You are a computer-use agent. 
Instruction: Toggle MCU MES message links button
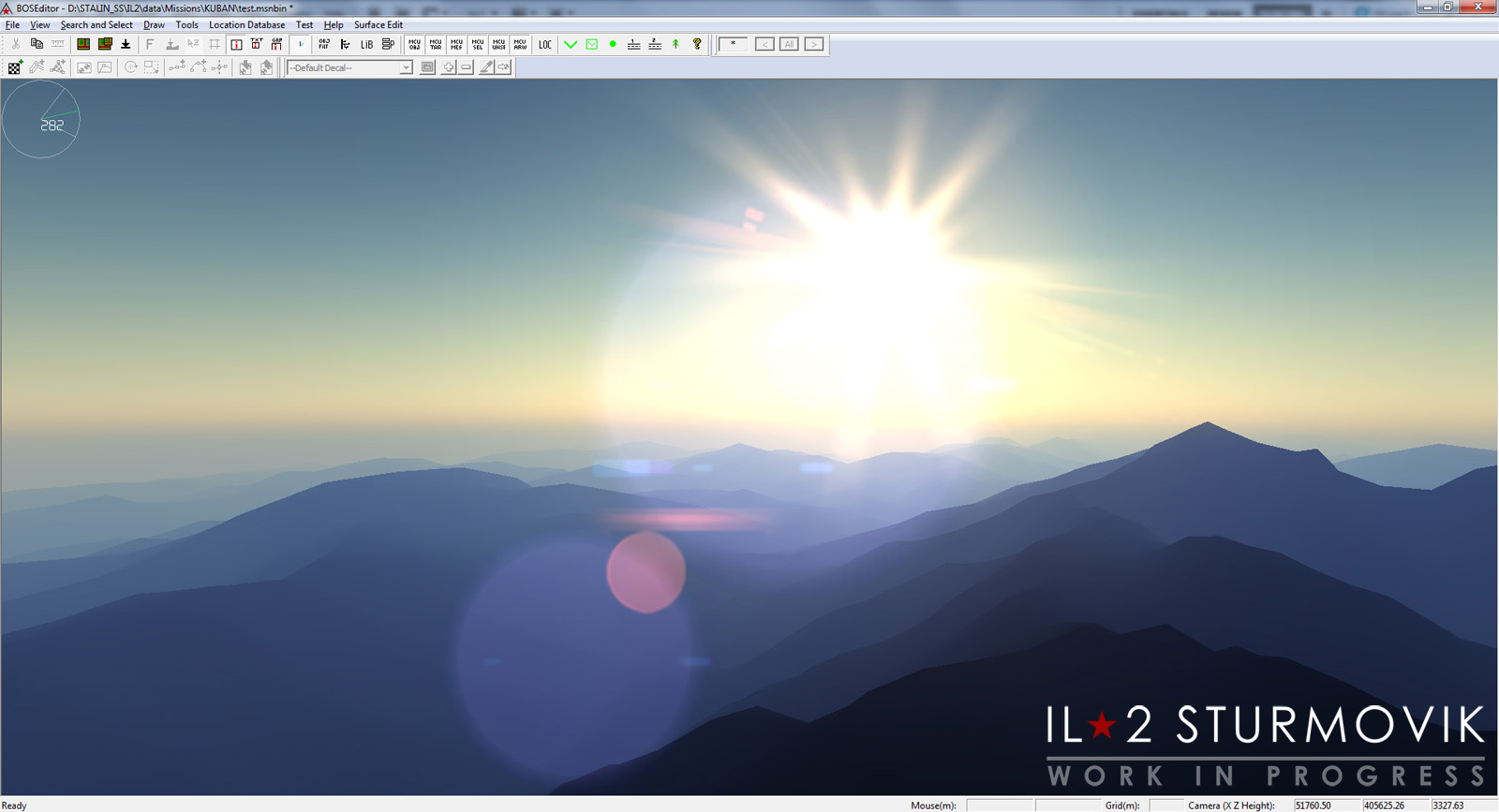click(x=456, y=44)
